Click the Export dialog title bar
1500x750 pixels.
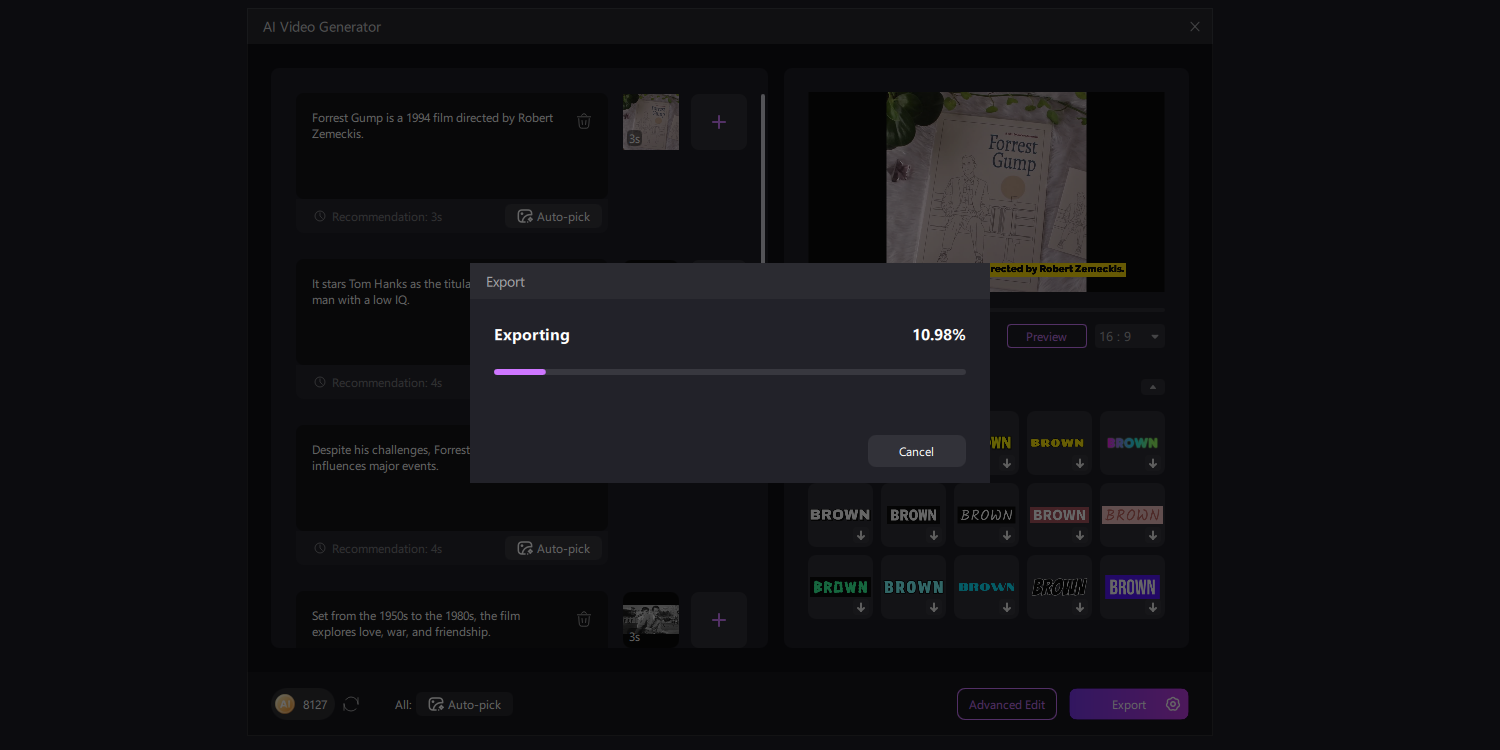click(730, 282)
